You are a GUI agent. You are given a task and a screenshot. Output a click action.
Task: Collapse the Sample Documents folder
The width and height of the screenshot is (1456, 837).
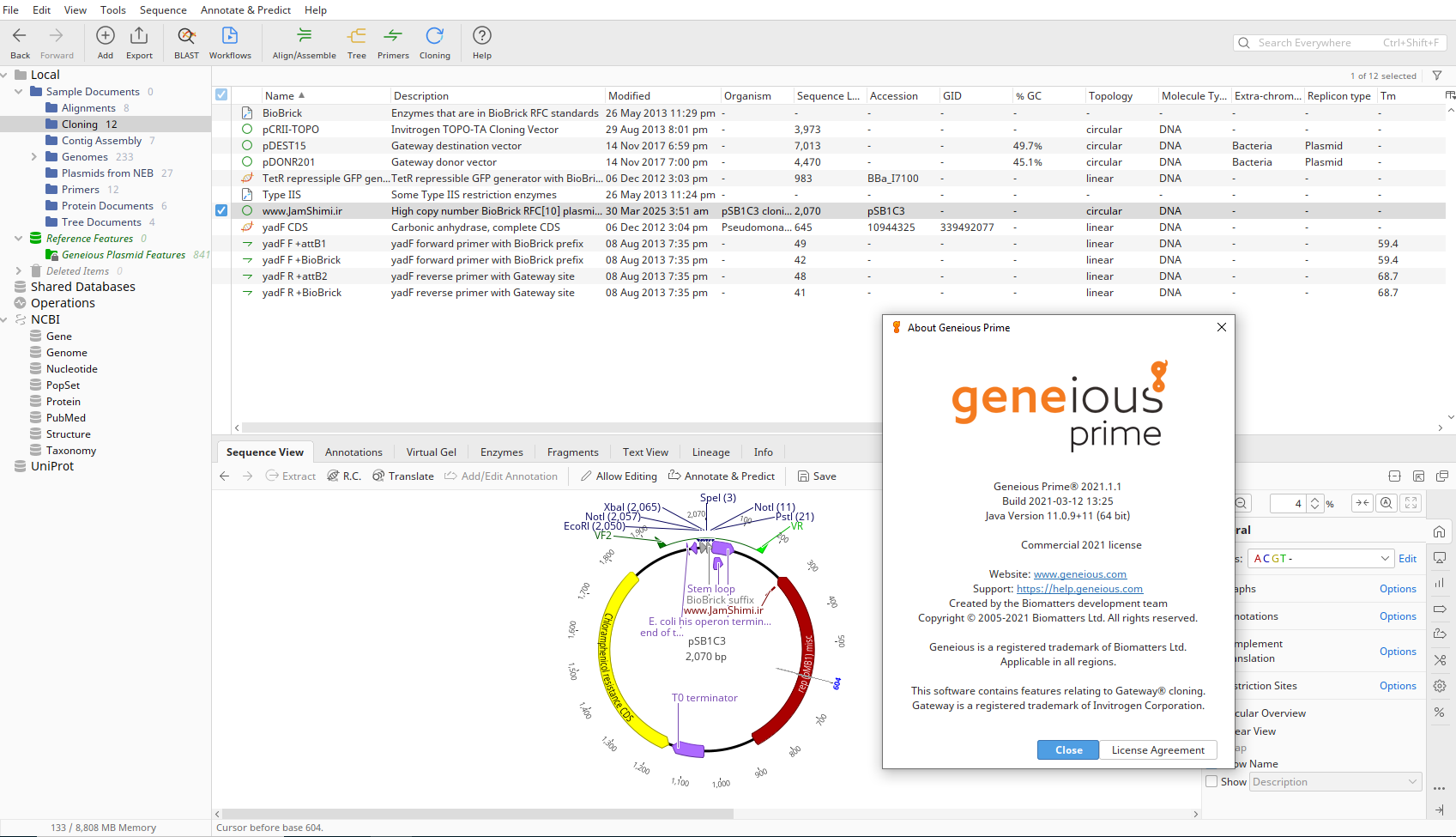click(x=18, y=92)
